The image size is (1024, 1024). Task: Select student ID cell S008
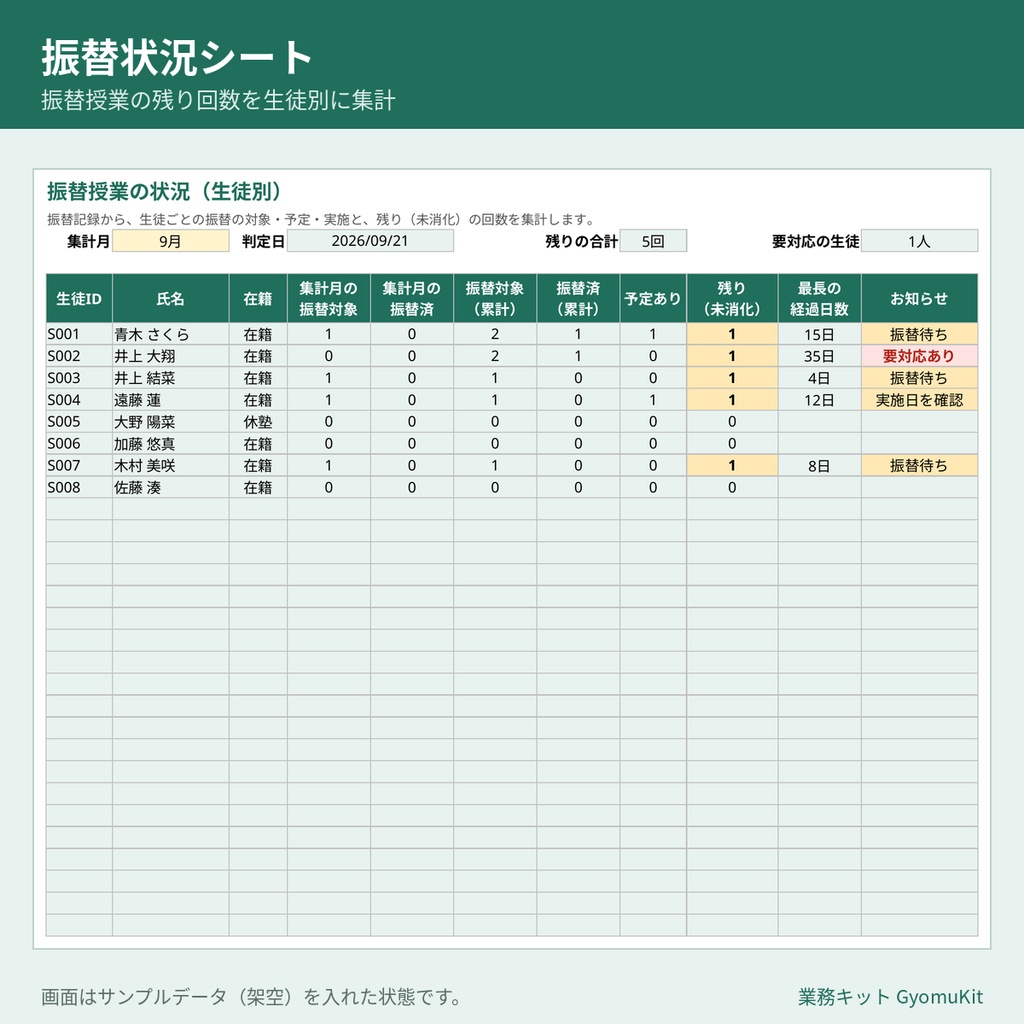79,487
